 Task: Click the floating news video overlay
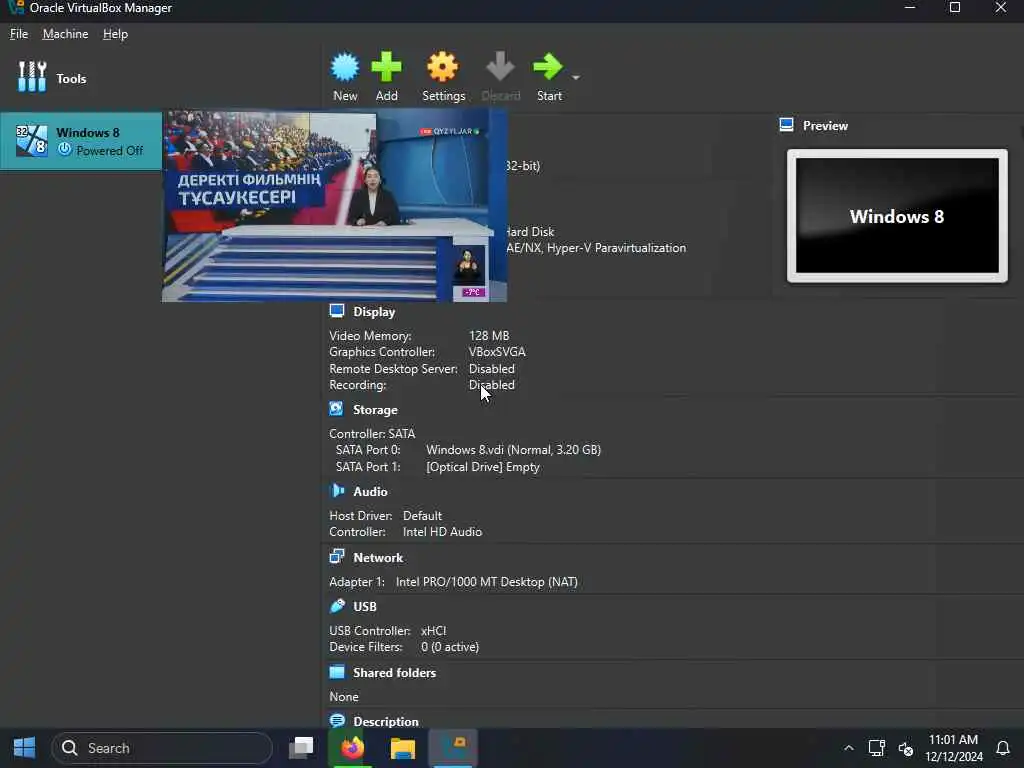334,206
